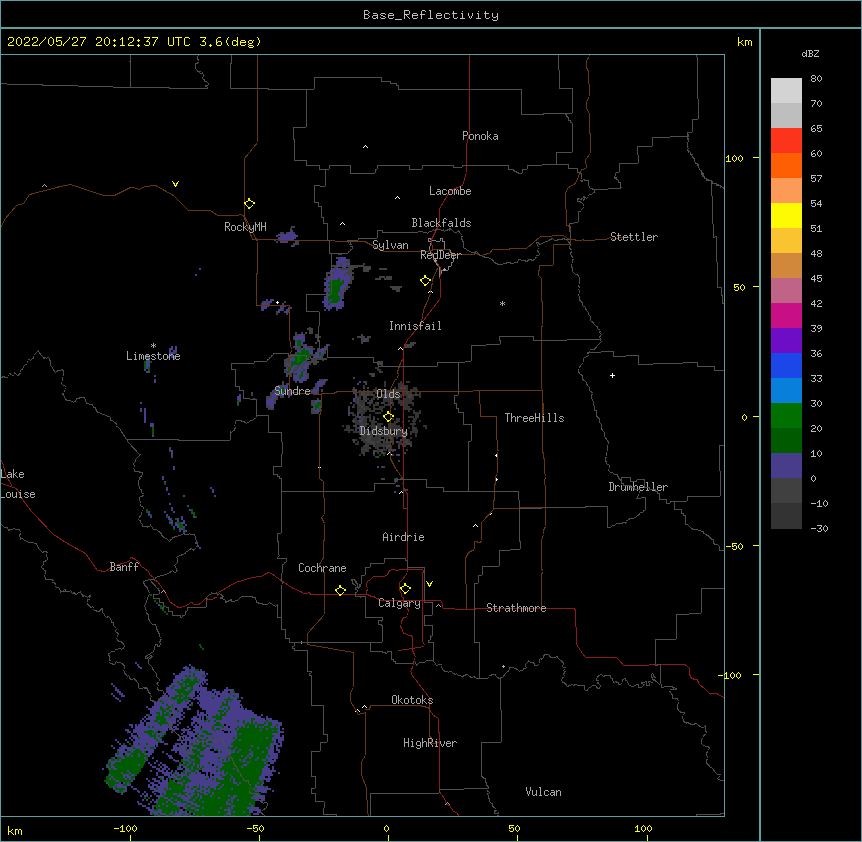Click the 80 value on the dBZ scale
Viewport: 862px width, 842px height.
coord(816,79)
